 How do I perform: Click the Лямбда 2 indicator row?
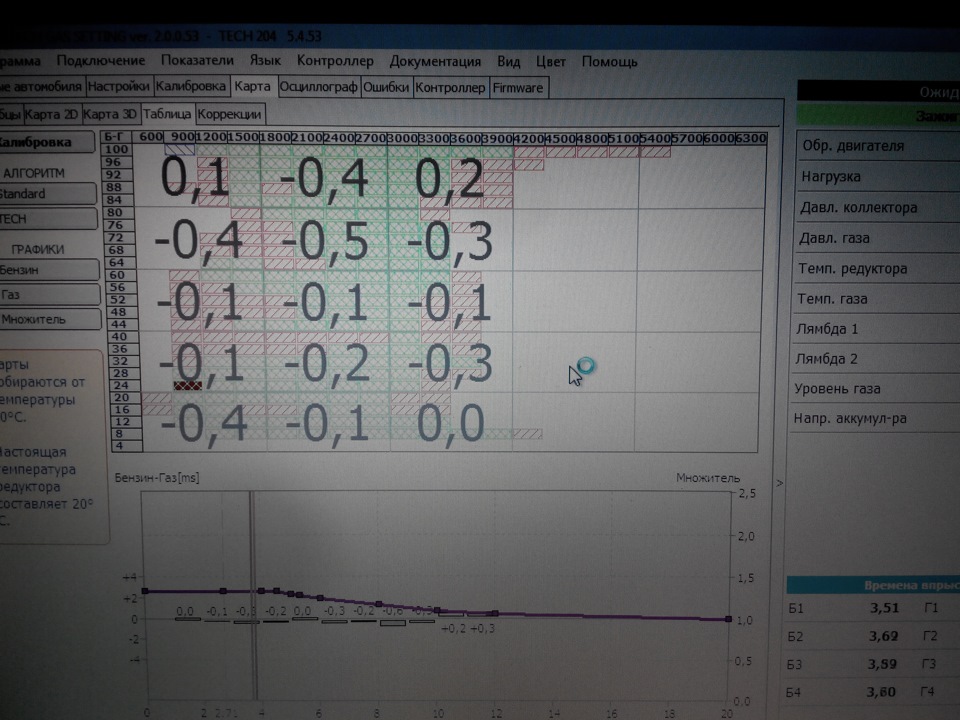pyautogui.click(x=875, y=359)
